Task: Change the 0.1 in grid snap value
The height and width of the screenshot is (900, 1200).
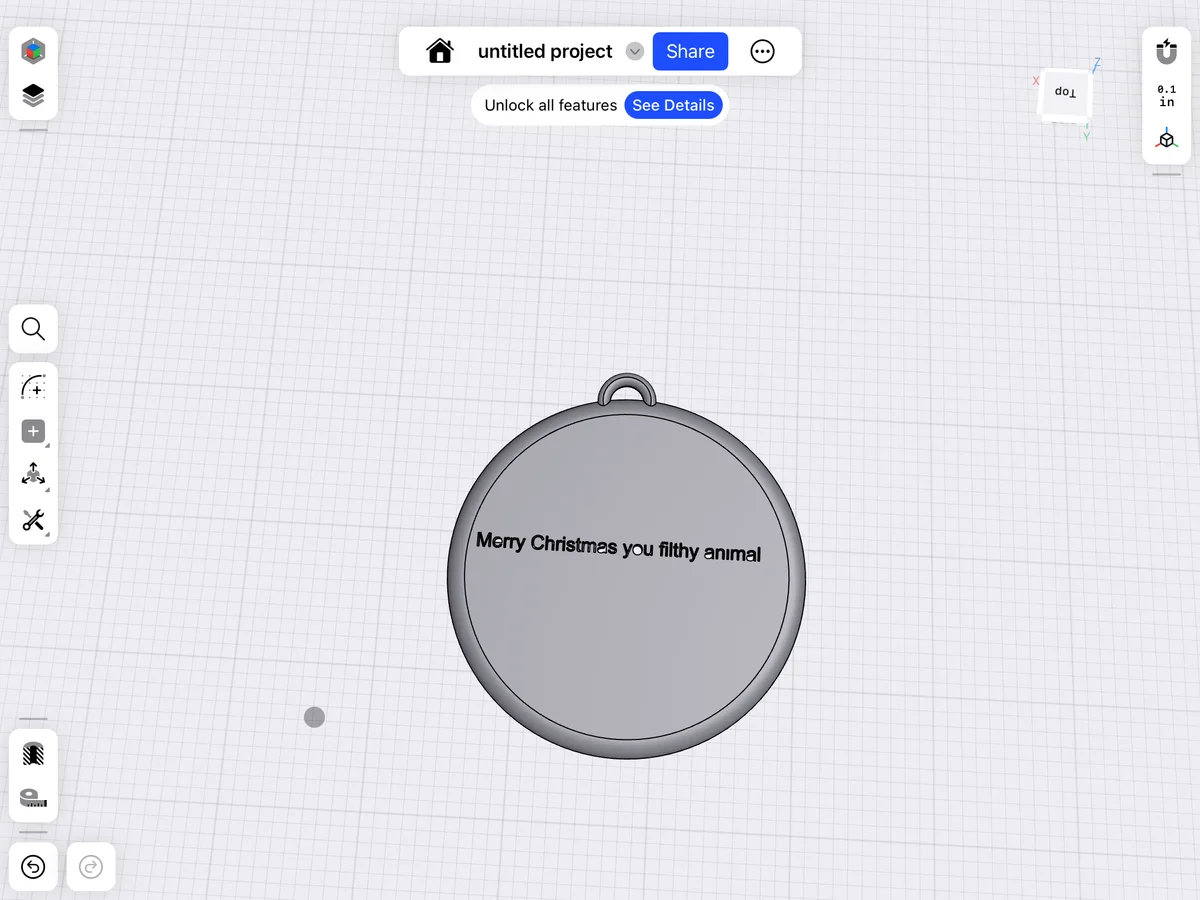Action: [x=1167, y=96]
